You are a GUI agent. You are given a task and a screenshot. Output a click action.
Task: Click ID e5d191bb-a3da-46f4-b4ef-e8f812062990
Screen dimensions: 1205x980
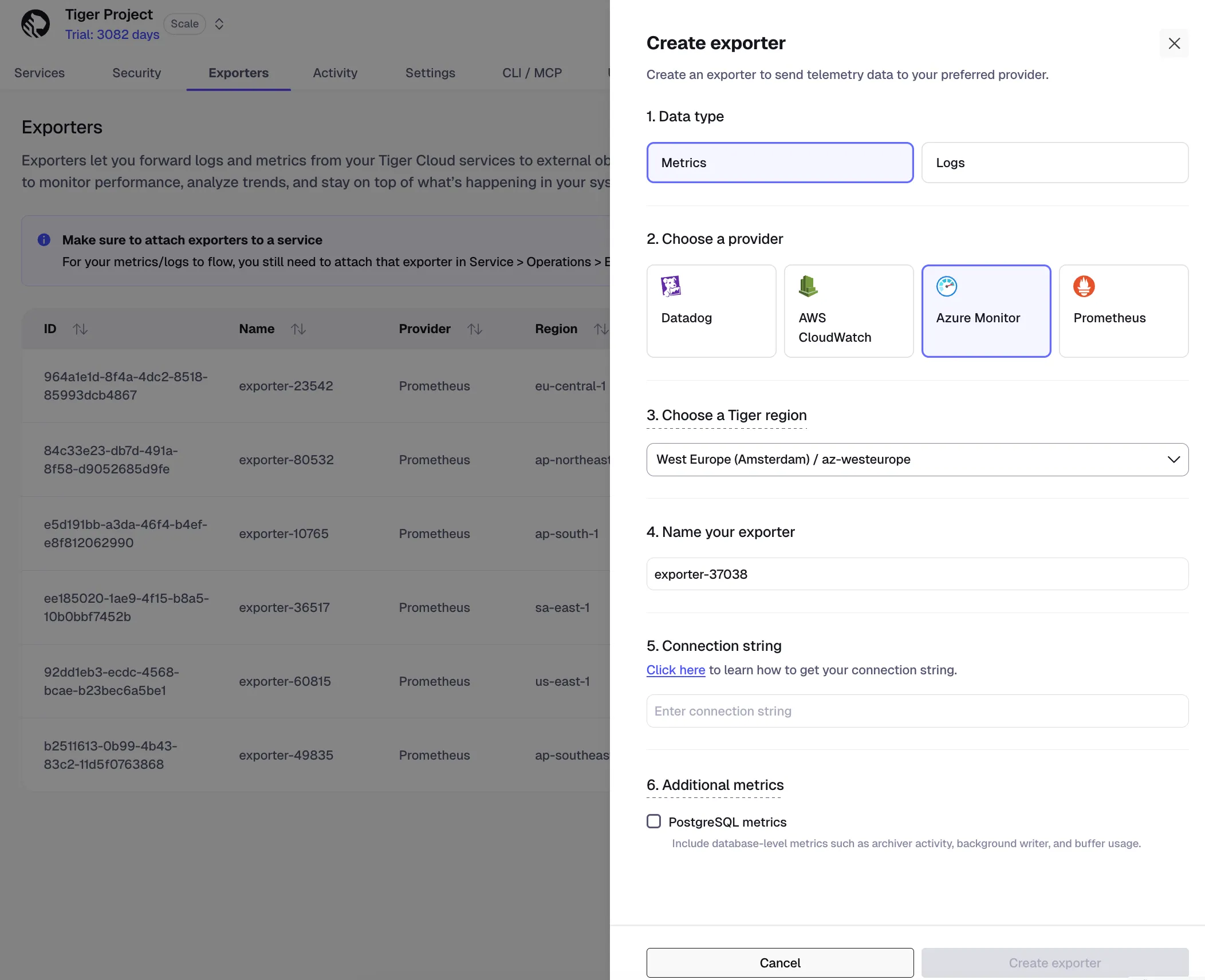tap(125, 534)
